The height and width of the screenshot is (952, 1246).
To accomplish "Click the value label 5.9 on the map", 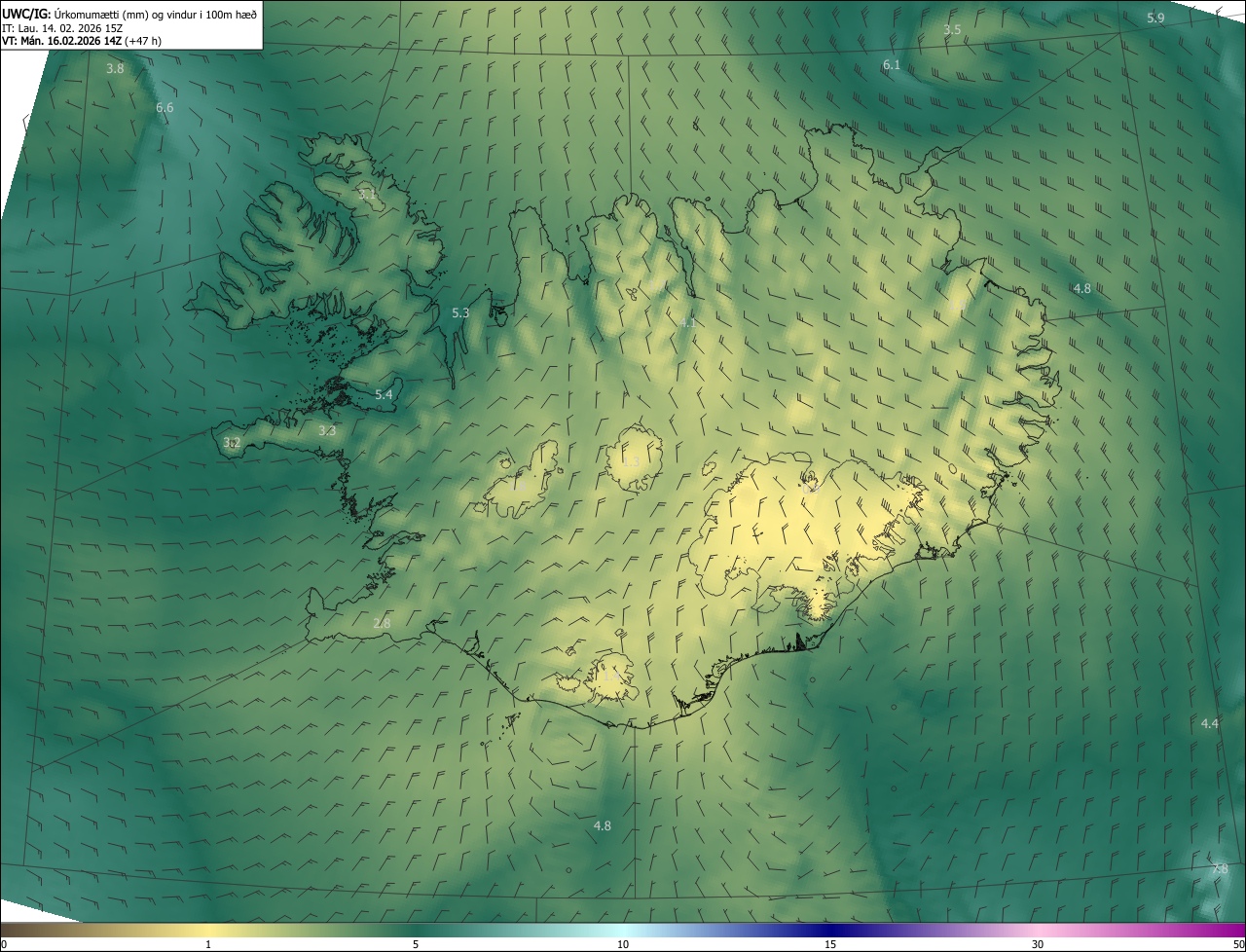I will click(1155, 18).
